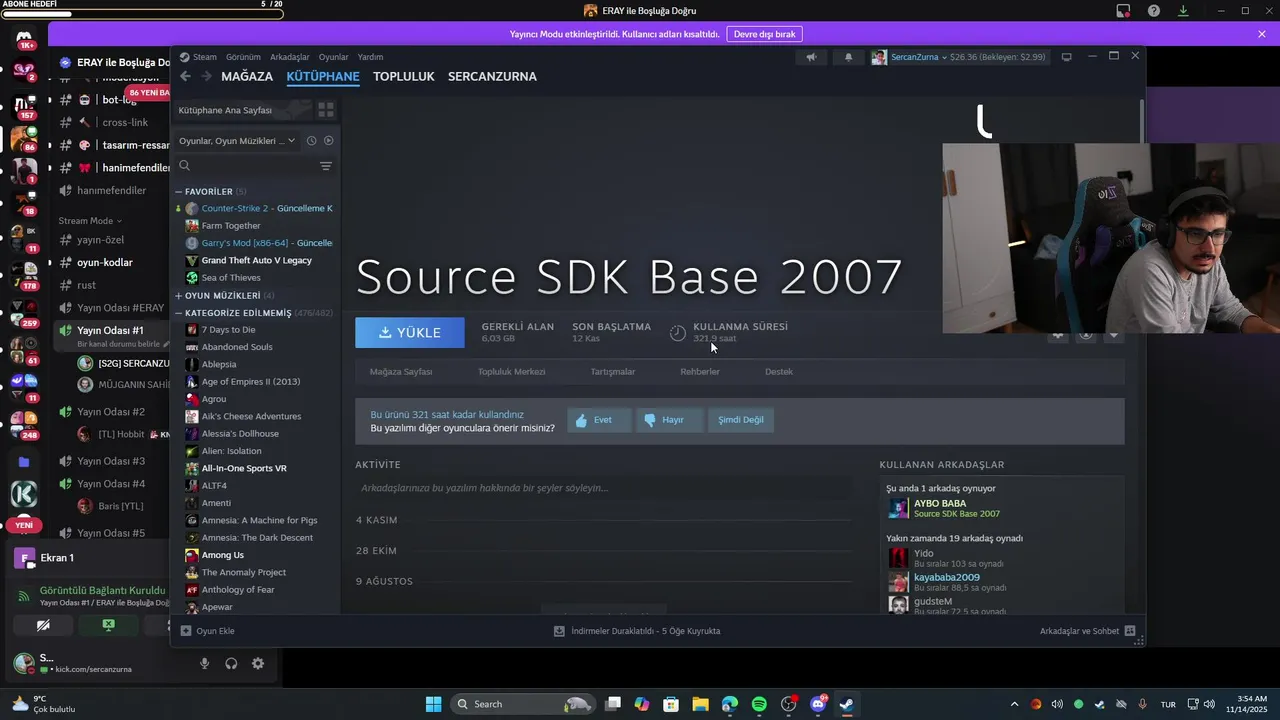The image size is (1280, 720).
Task: Click the Hayır thumbs-down button
Action: [670, 420]
